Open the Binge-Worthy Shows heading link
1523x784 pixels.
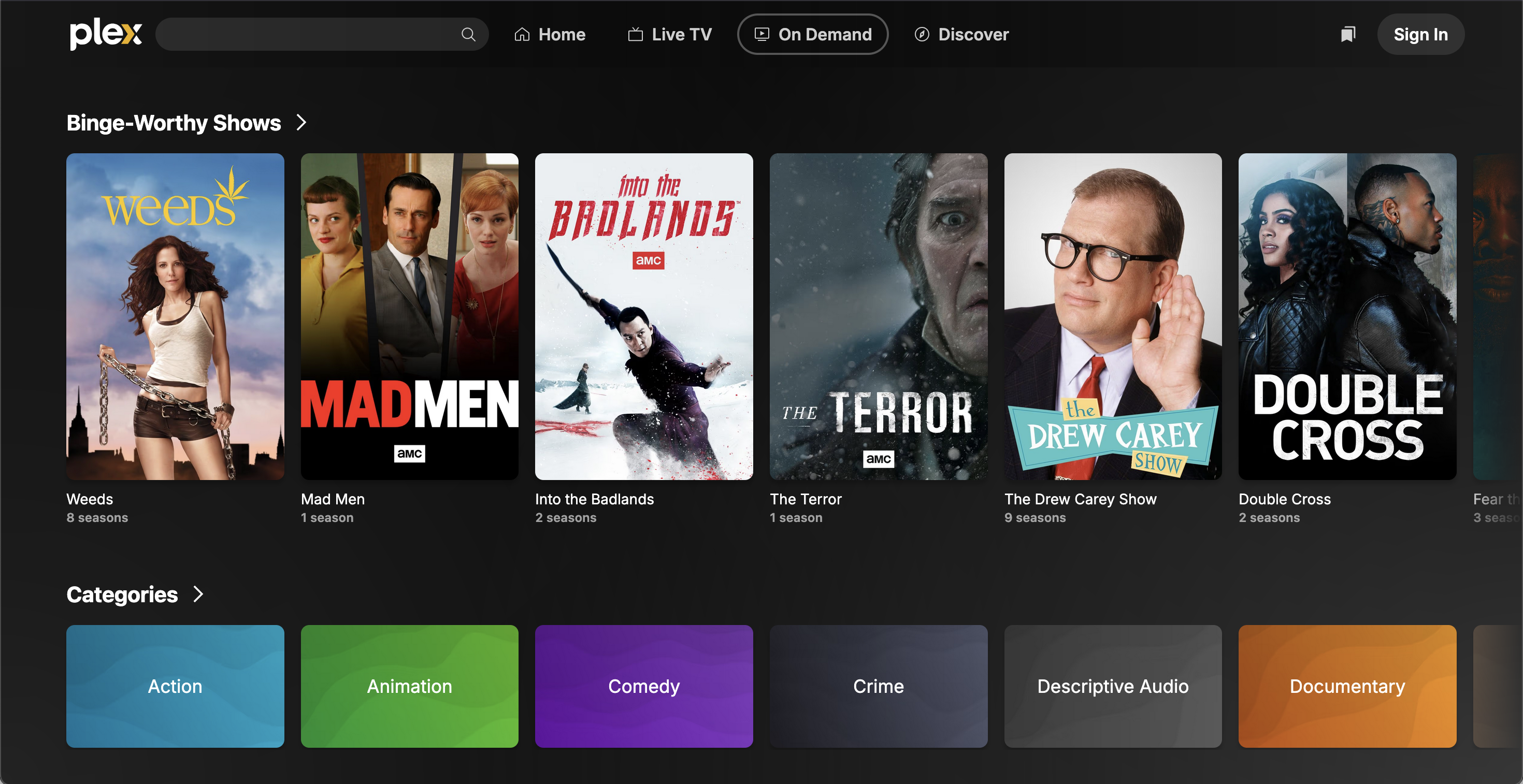[174, 123]
